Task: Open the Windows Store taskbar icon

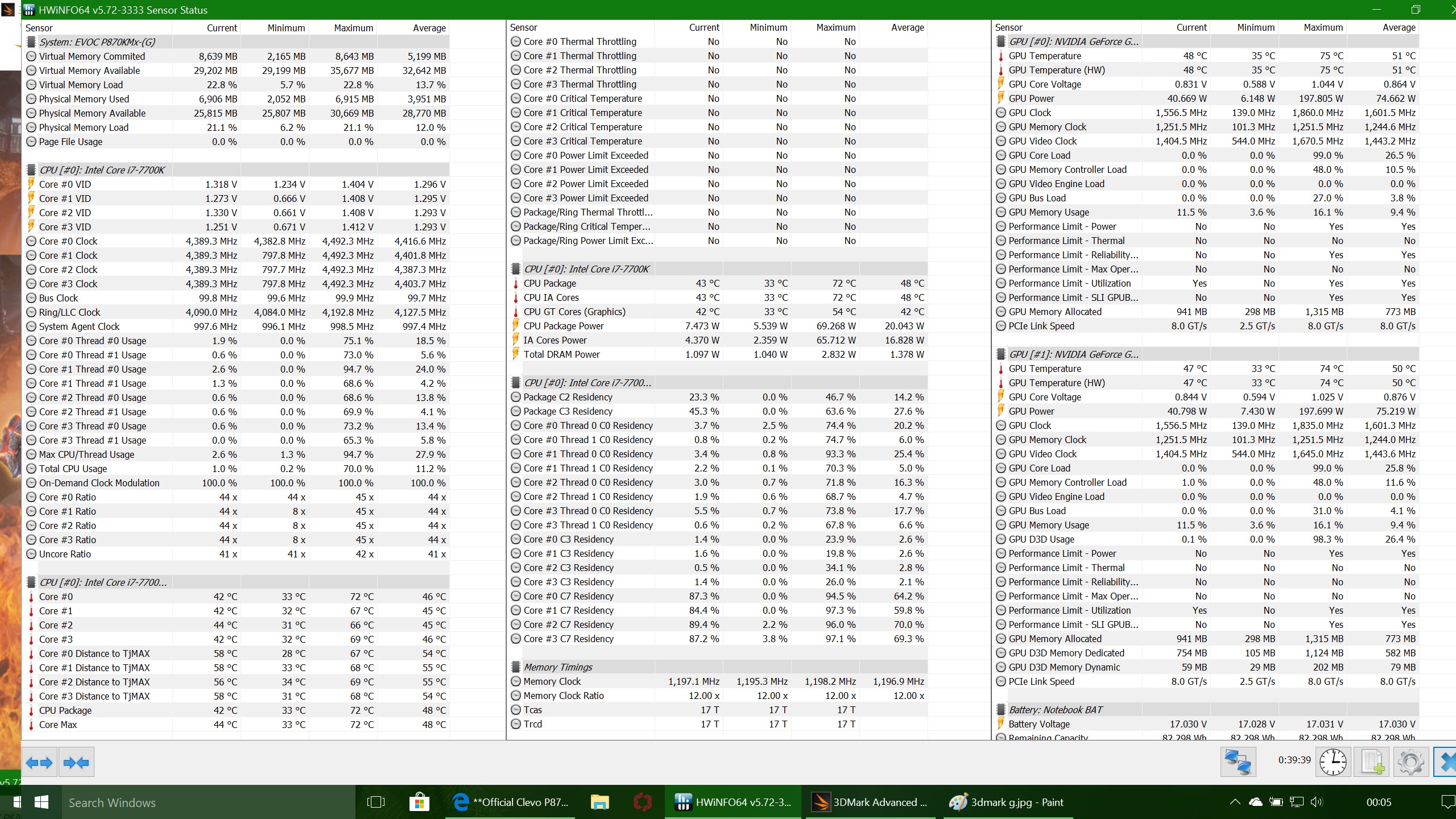Action: click(x=419, y=803)
